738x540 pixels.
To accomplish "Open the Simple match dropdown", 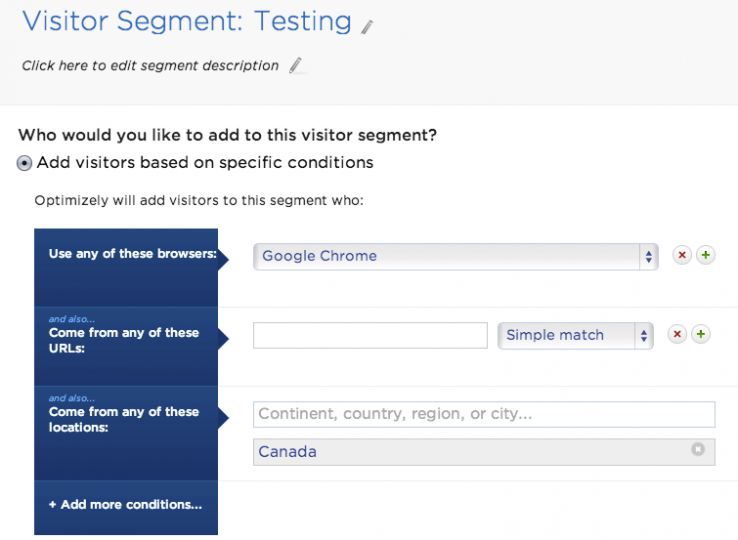I will 575,335.
